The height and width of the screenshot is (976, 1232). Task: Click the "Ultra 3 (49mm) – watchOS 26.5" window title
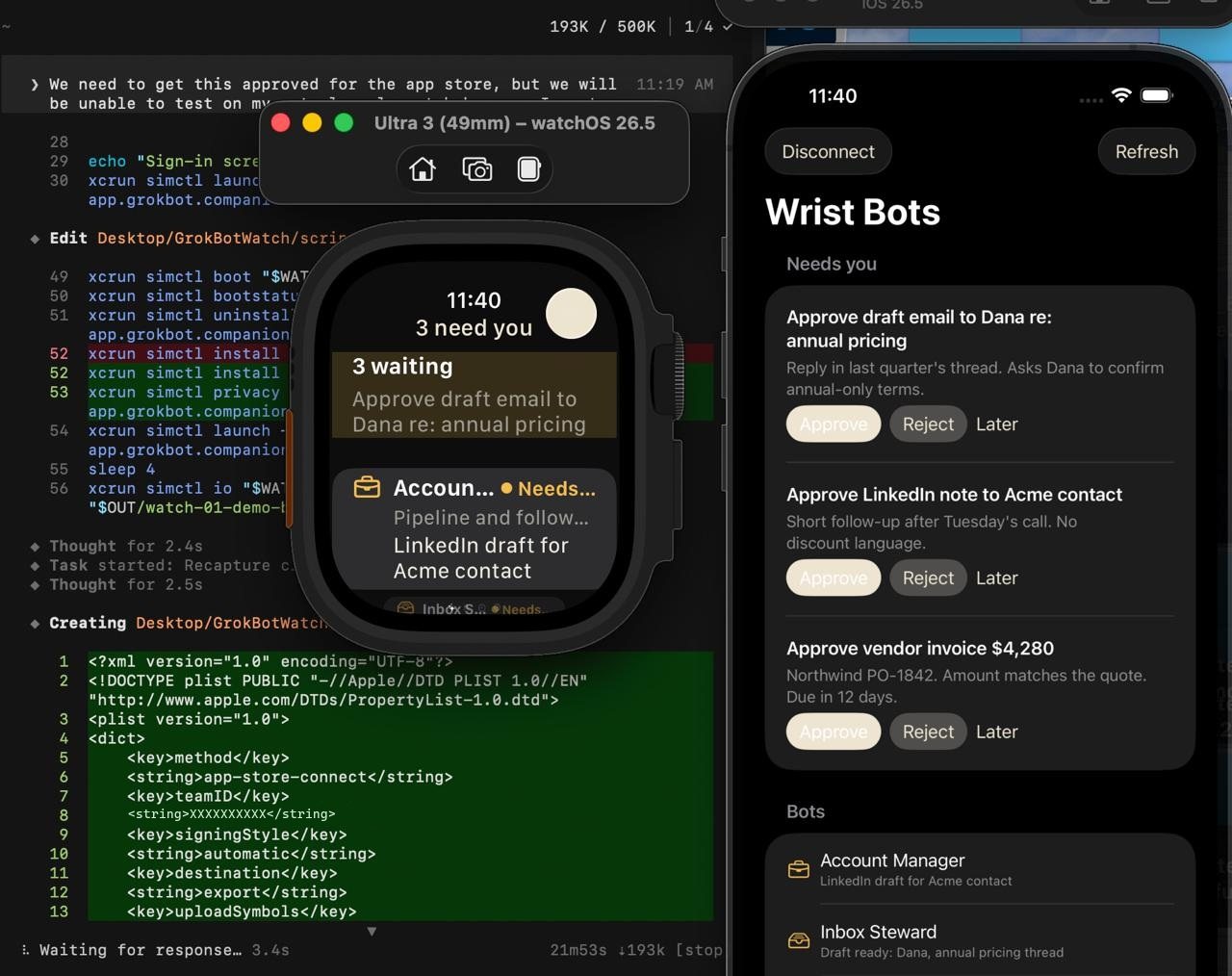(x=514, y=123)
